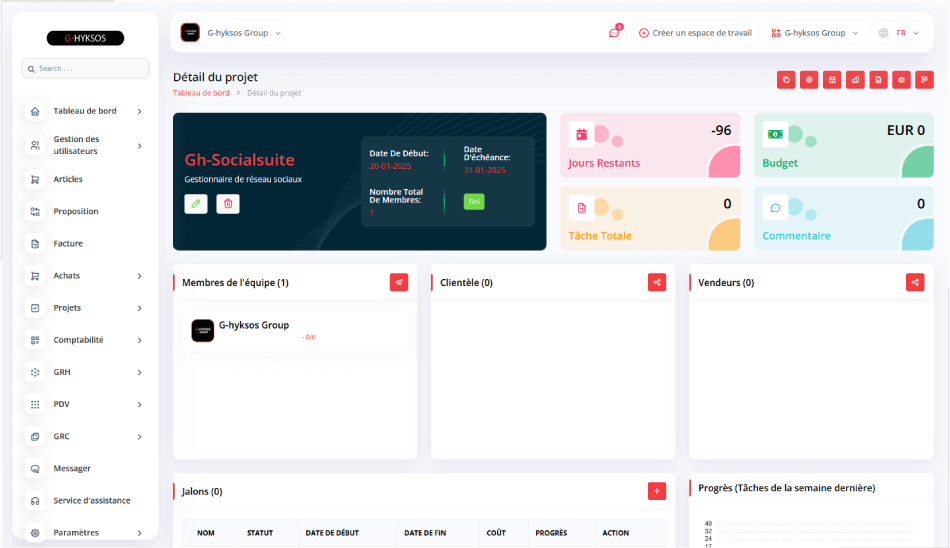Follow the Tableau de bord breadcrumb link
This screenshot has height=548, width=950.
(201, 93)
